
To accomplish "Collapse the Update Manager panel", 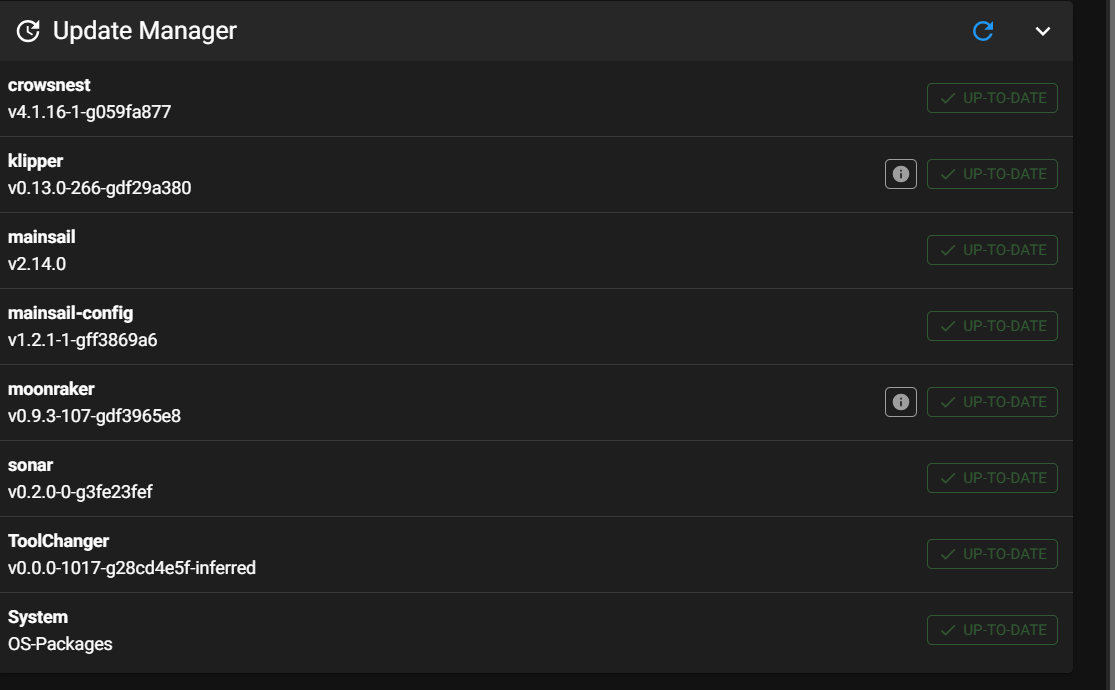I will click(x=1043, y=31).
